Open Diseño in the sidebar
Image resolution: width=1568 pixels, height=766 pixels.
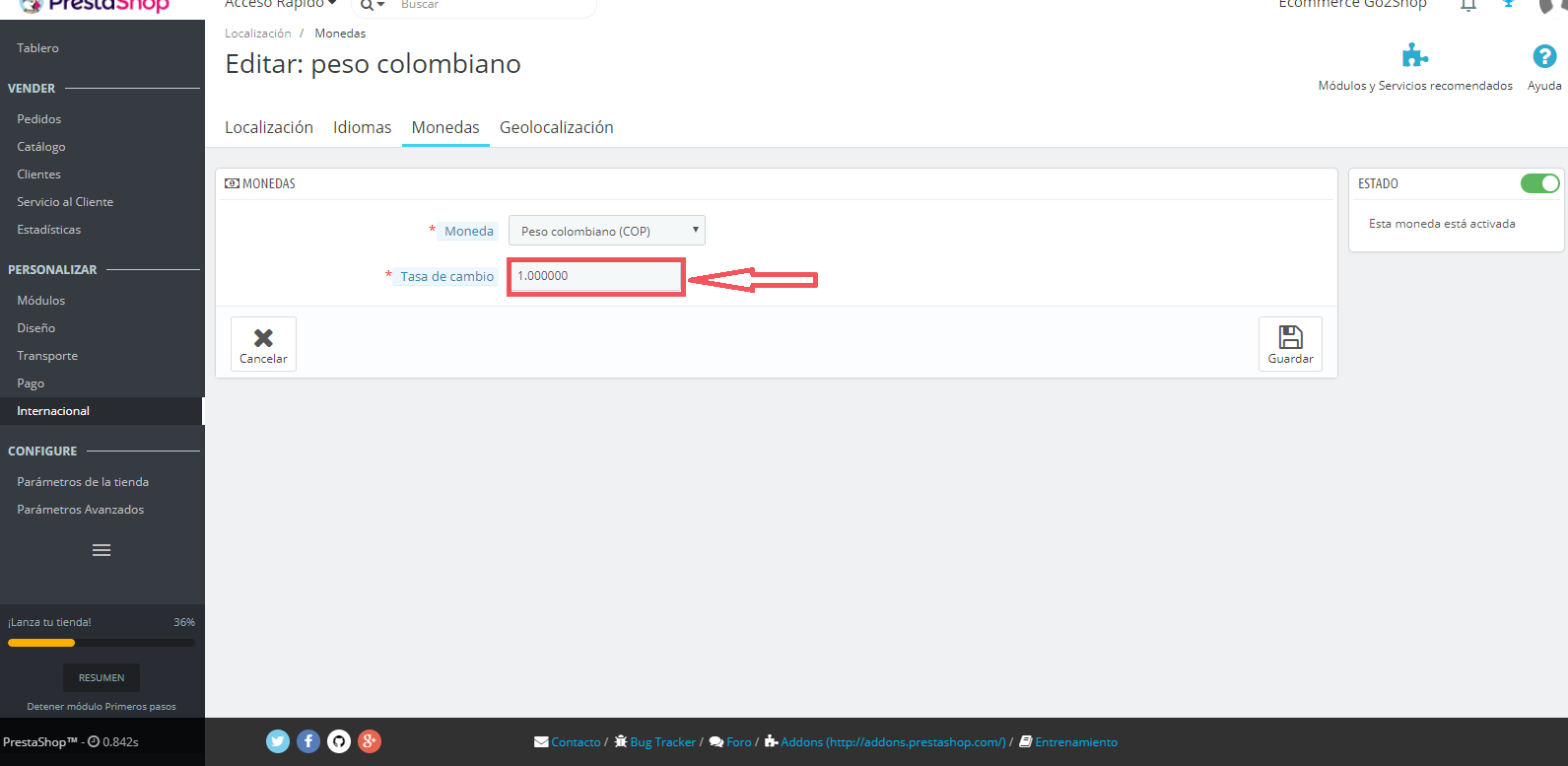pyautogui.click(x=35, y=327)
